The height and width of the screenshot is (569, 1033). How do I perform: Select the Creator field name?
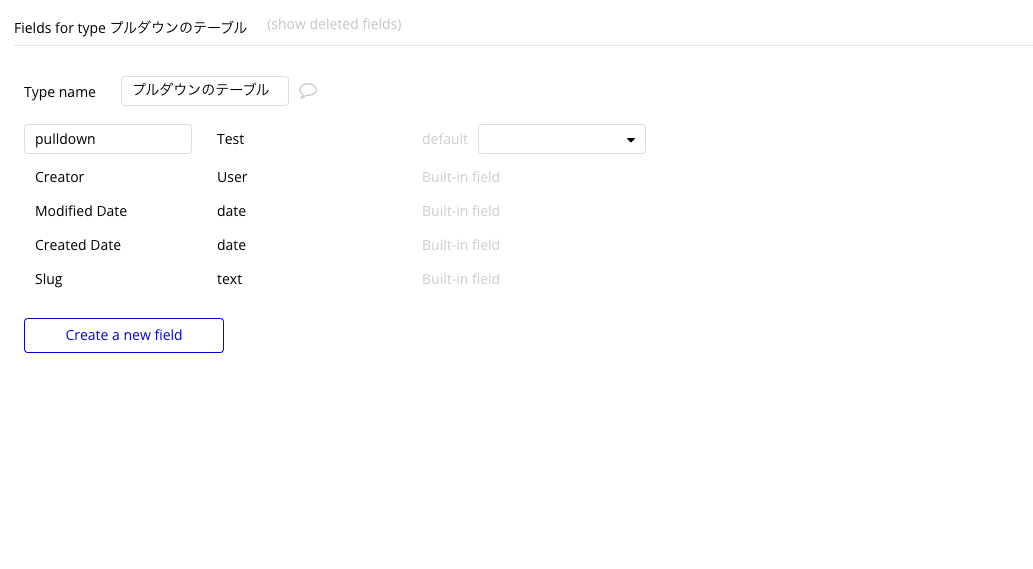point(59,177)
